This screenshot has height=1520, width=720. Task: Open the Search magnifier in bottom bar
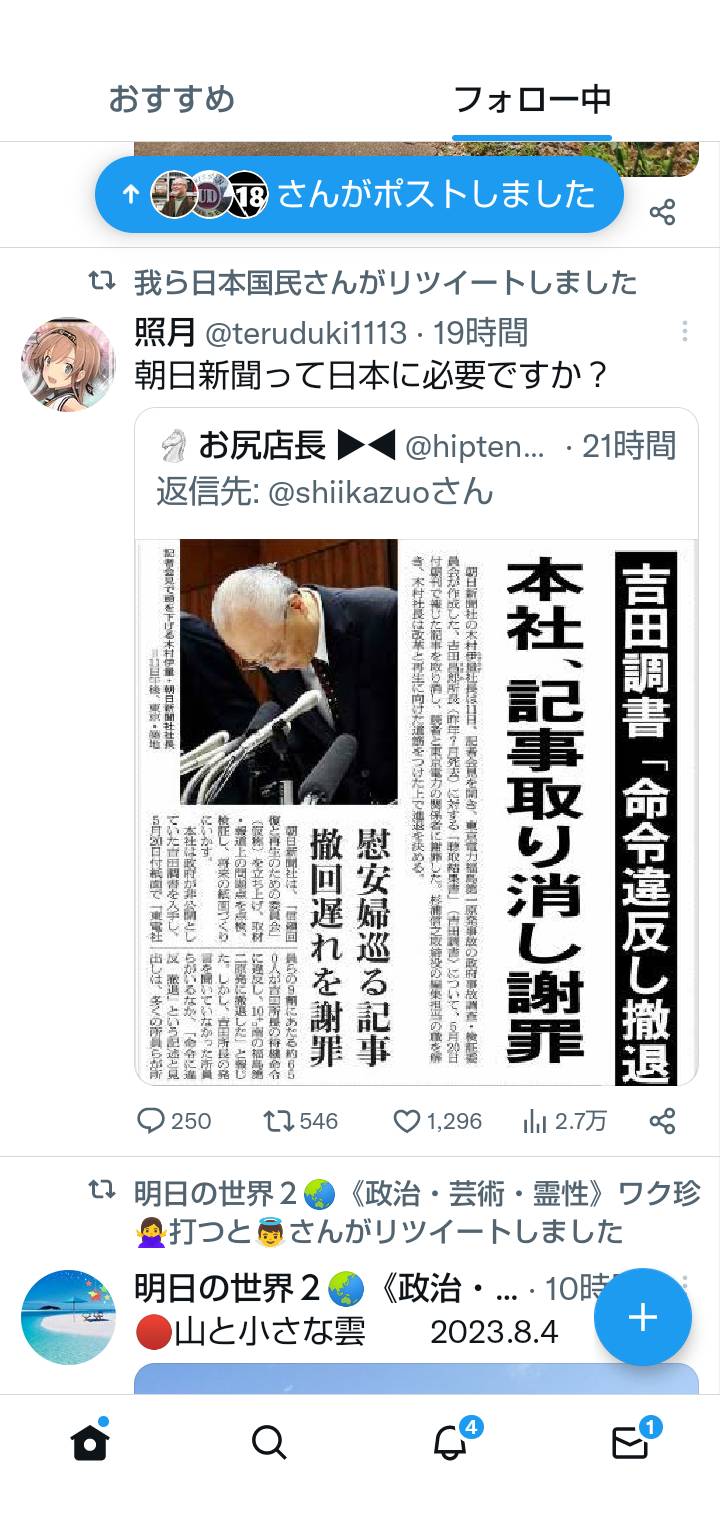tap(269, 1442)
